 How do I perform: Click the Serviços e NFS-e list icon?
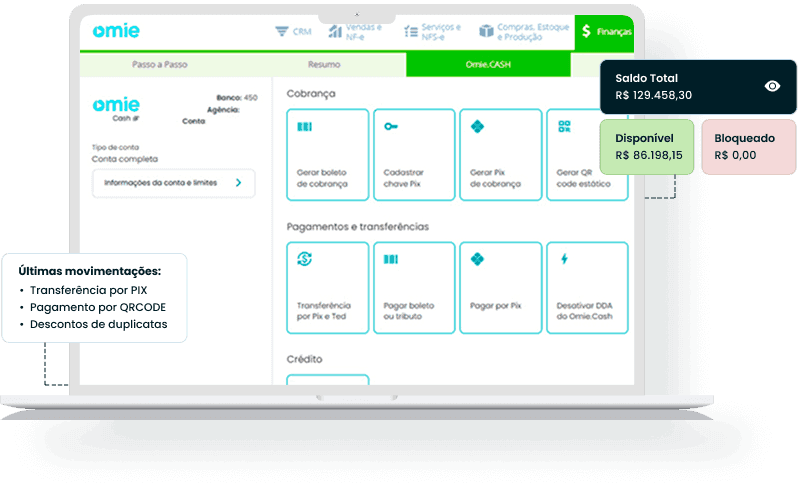[411, 32]
